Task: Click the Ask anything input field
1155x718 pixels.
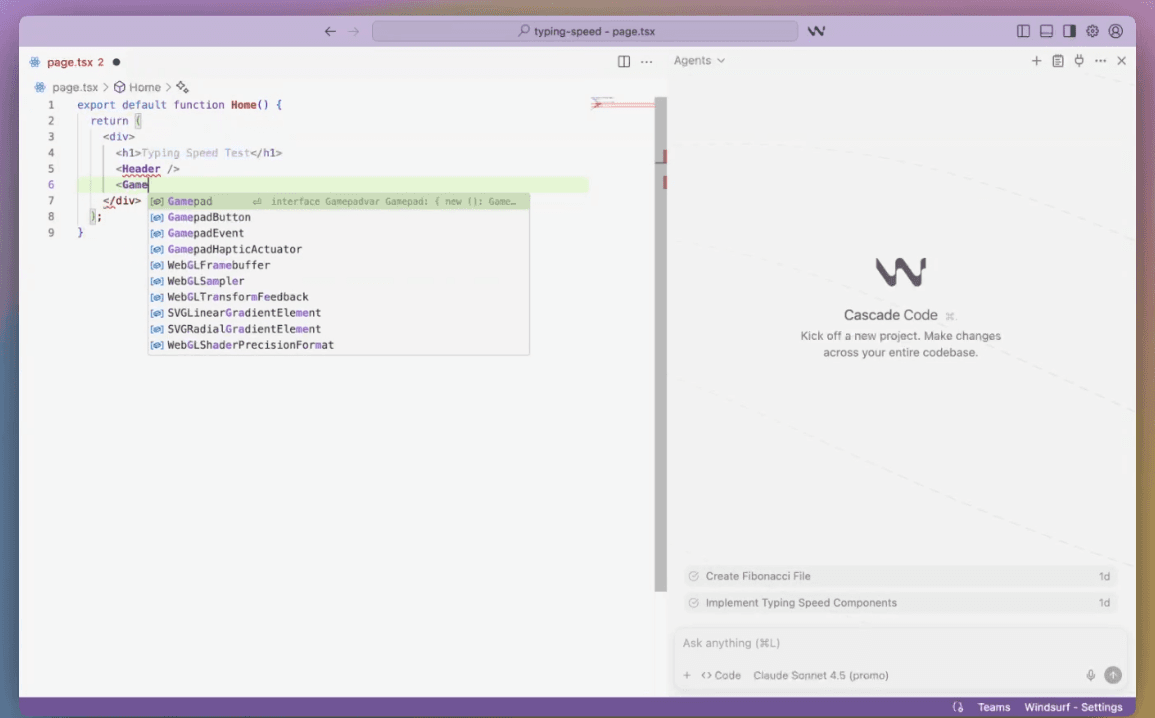Action: click(x=850, y=643)
